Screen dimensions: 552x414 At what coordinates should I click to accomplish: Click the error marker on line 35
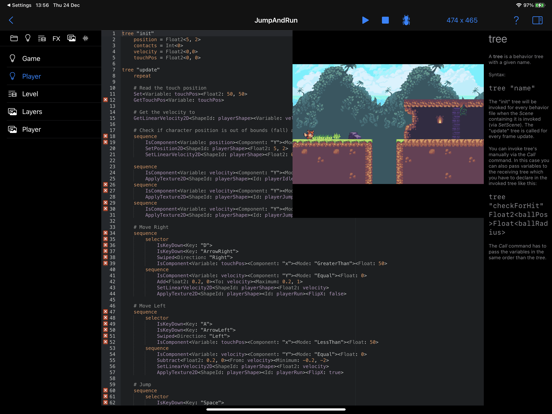(105, 239)
